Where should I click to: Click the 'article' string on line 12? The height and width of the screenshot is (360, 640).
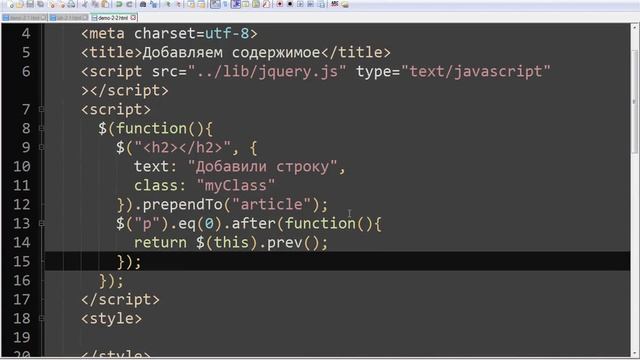click(x=271, y=204)
